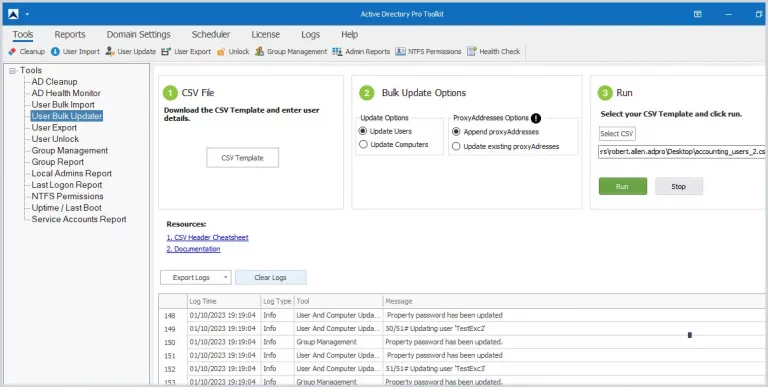Open the Logs menu tab

tap(311, 35)
